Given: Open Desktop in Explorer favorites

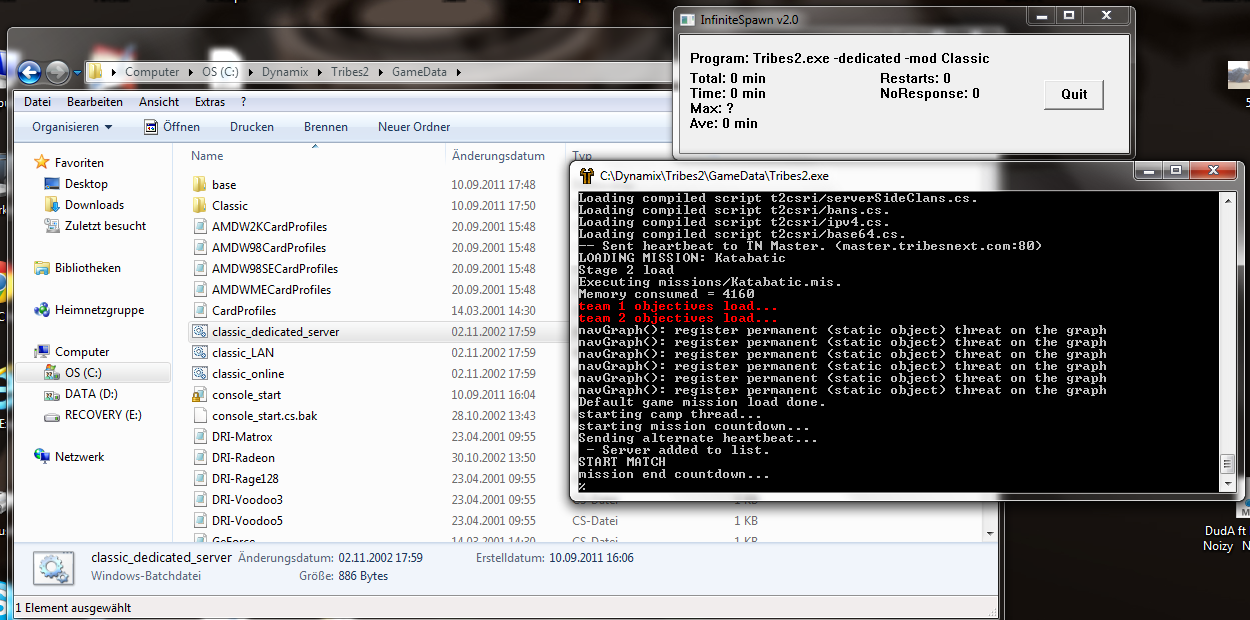Looking at the screenshot, I should [86, 184].
